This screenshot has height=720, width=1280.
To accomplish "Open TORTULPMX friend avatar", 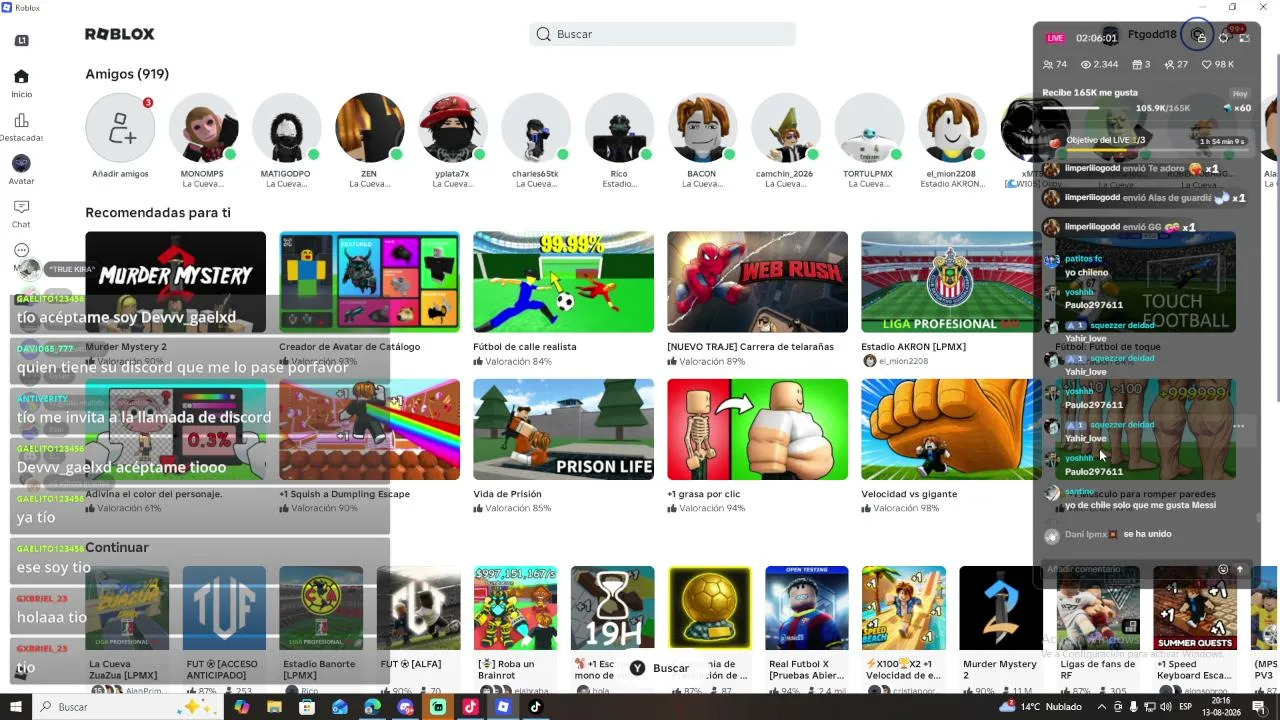I will 868,128.
